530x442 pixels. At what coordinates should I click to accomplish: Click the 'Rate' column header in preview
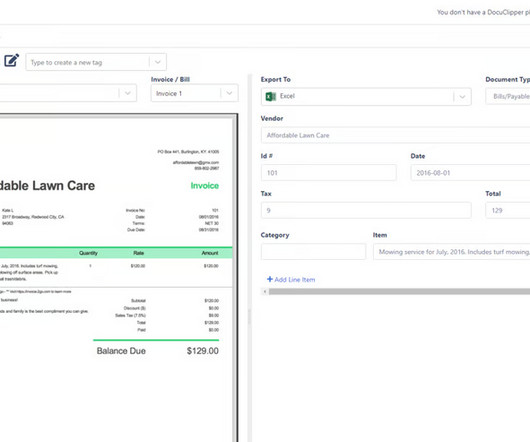[x=139, y=253]
